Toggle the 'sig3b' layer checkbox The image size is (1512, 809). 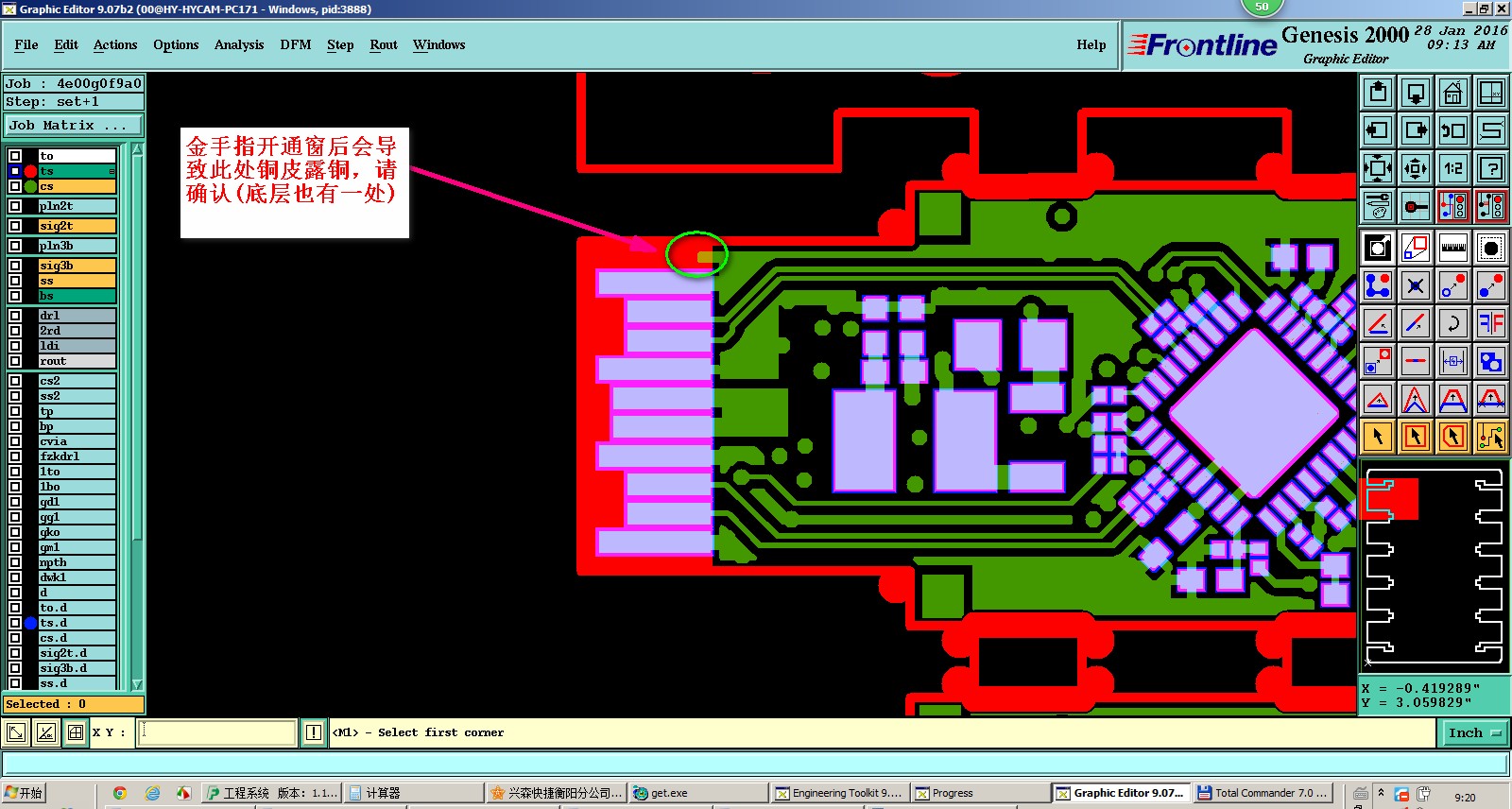pyautogui.click(x=15, y=266)
